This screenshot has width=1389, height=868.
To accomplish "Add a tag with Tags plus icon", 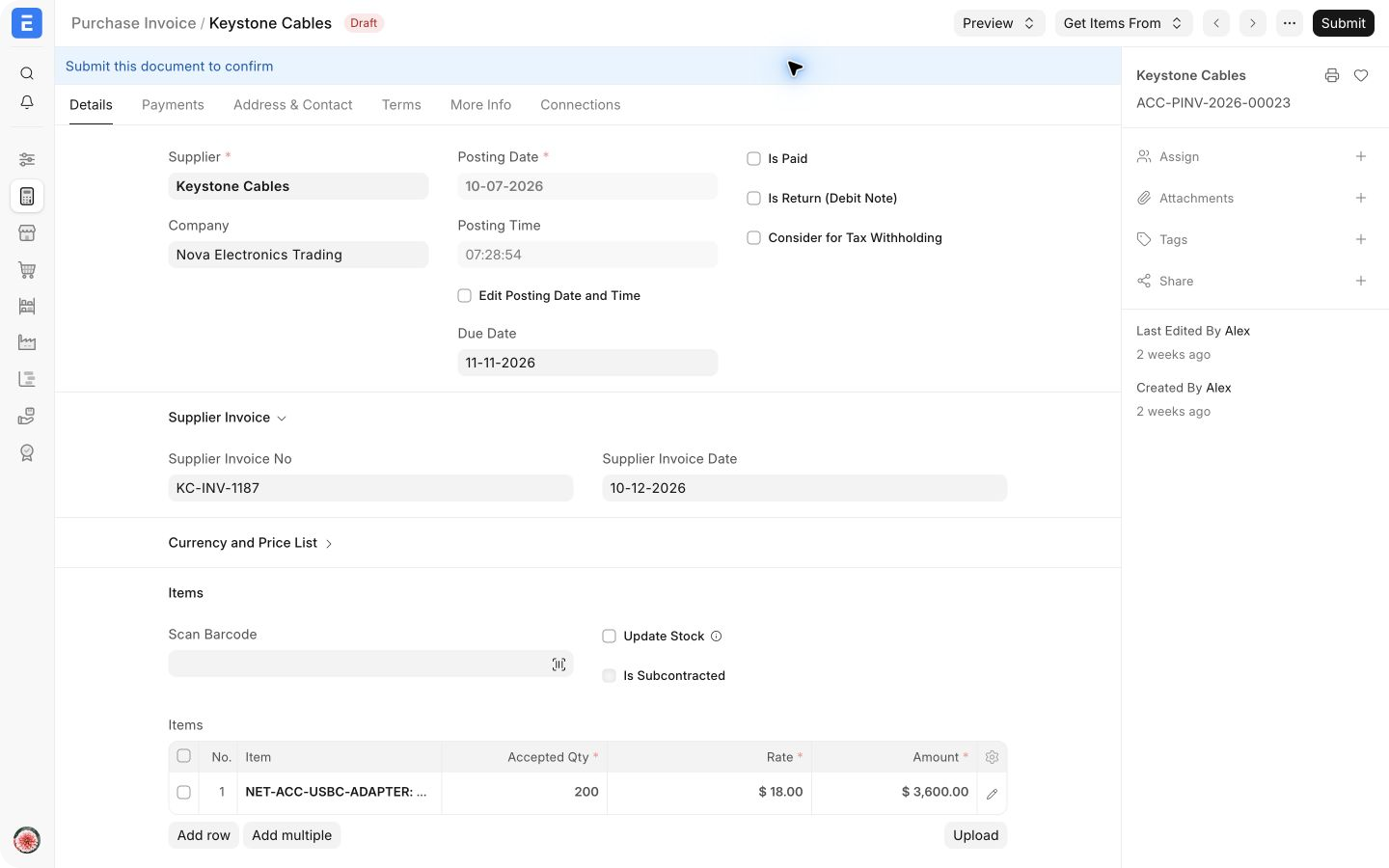I will [1361, 239].
